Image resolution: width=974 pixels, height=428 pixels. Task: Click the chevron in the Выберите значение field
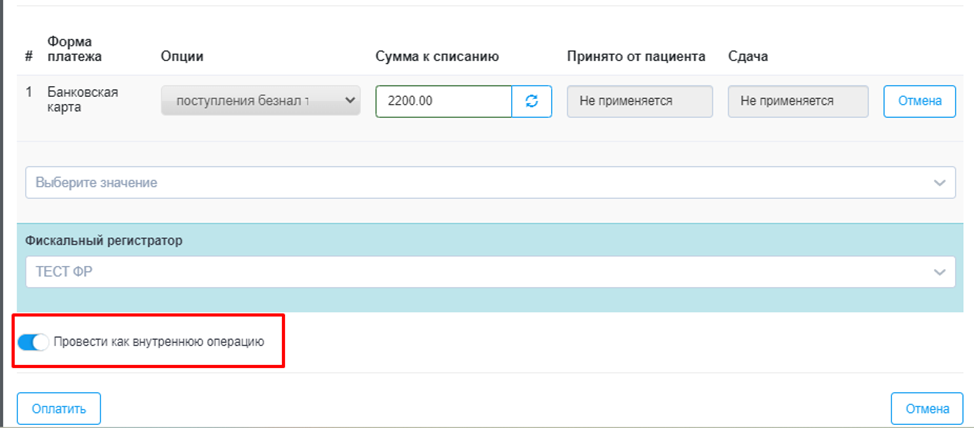click(940, 183)
